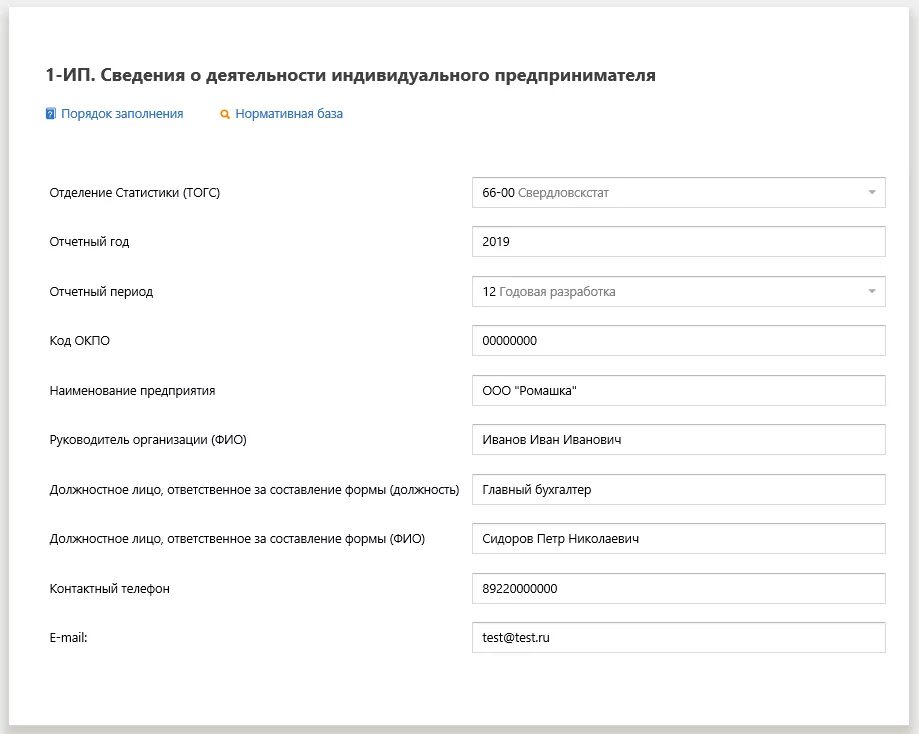
Task: Click the arrow of the 12 Годовая разработка combo
Action: coord(872,291)
